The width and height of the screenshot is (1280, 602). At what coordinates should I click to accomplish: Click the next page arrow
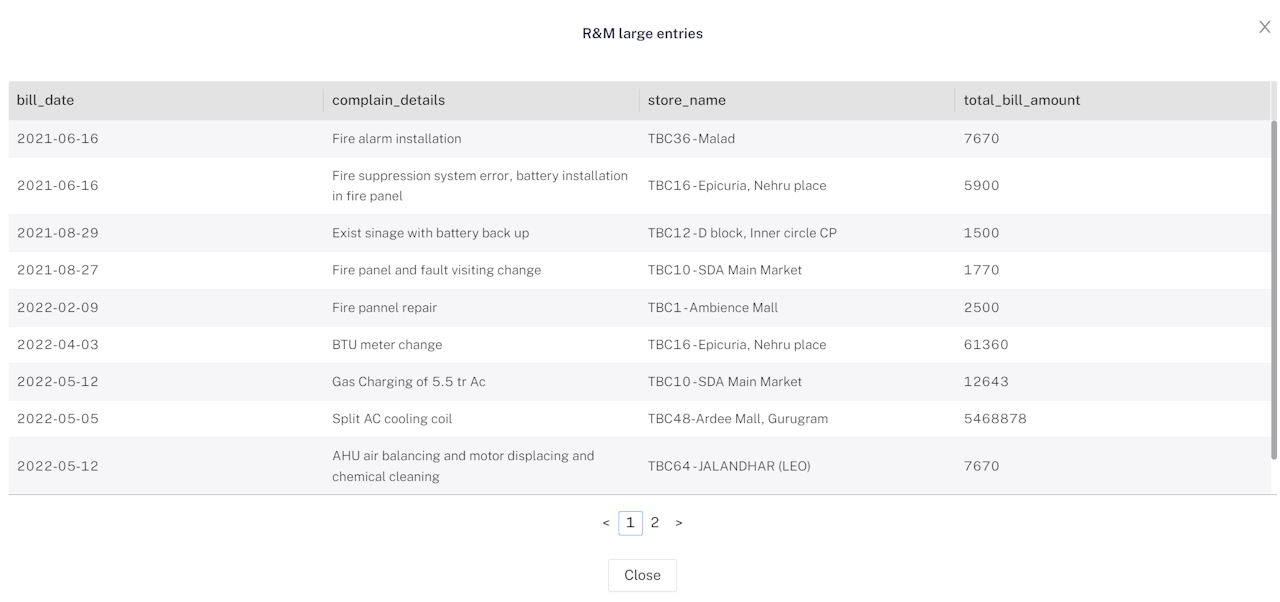(679, 523)
